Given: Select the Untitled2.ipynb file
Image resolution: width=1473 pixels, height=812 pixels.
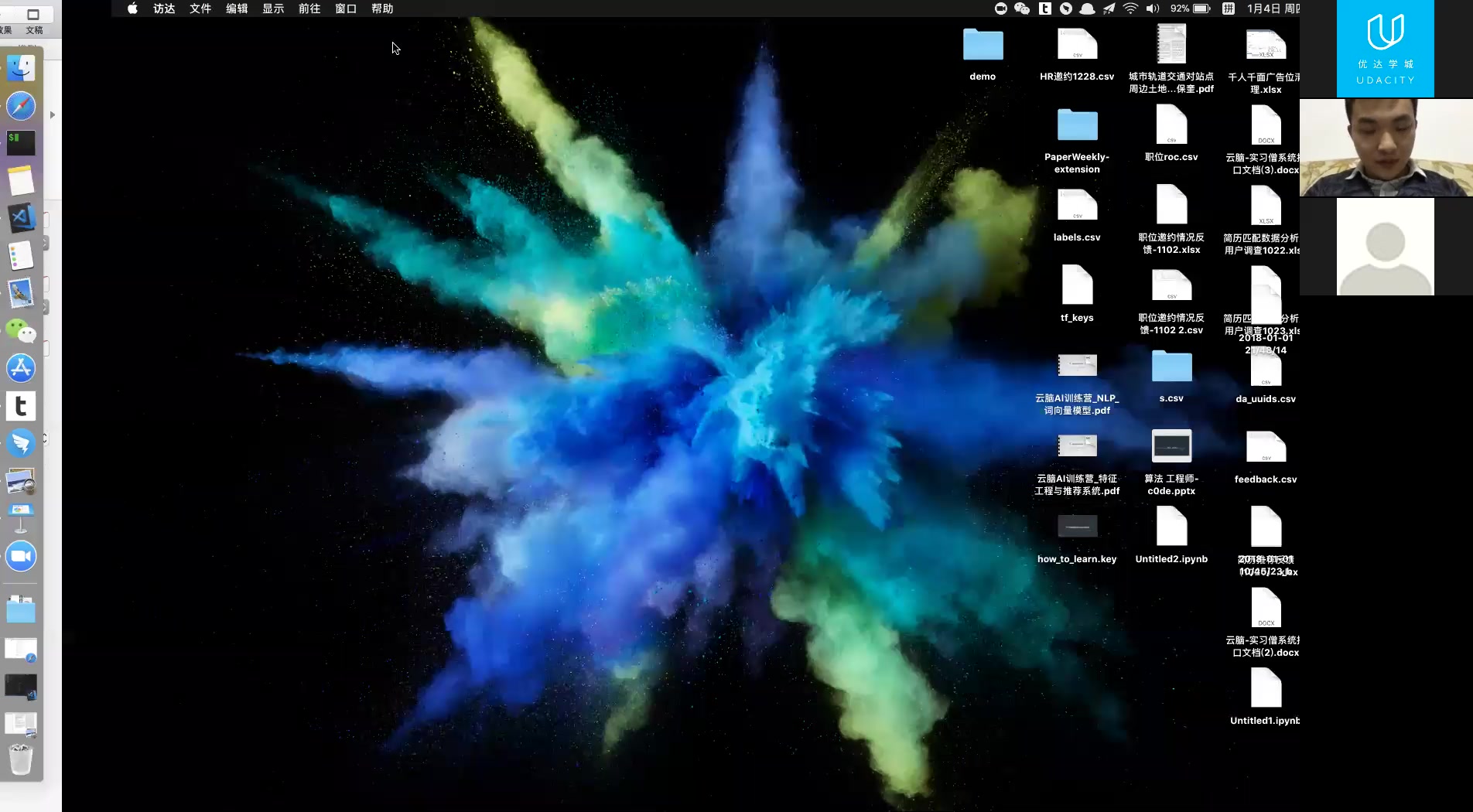Looking at the screenshot, I should pyautogui.click(x=1171, y=527).
